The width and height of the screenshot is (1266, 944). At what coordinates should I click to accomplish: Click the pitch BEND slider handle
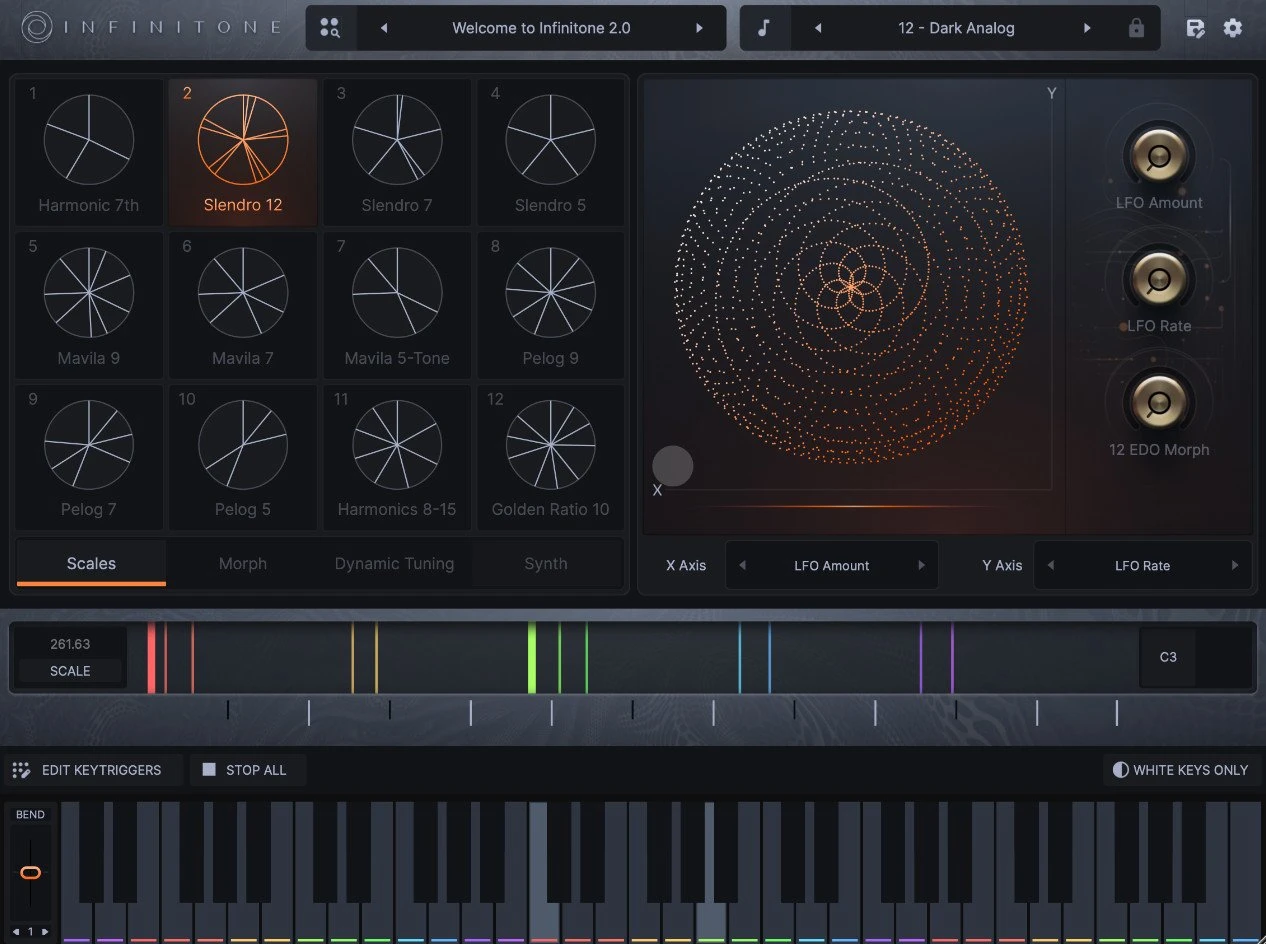30,873
